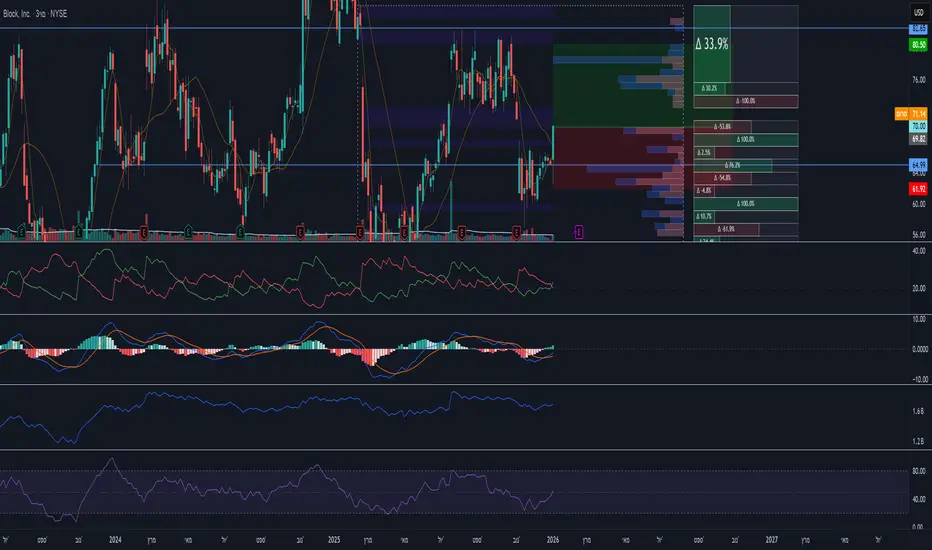This screenshot has height=550, width=932.
Task: Open the earnings E marker just before 2026
Action: click(x=516, y=232)
